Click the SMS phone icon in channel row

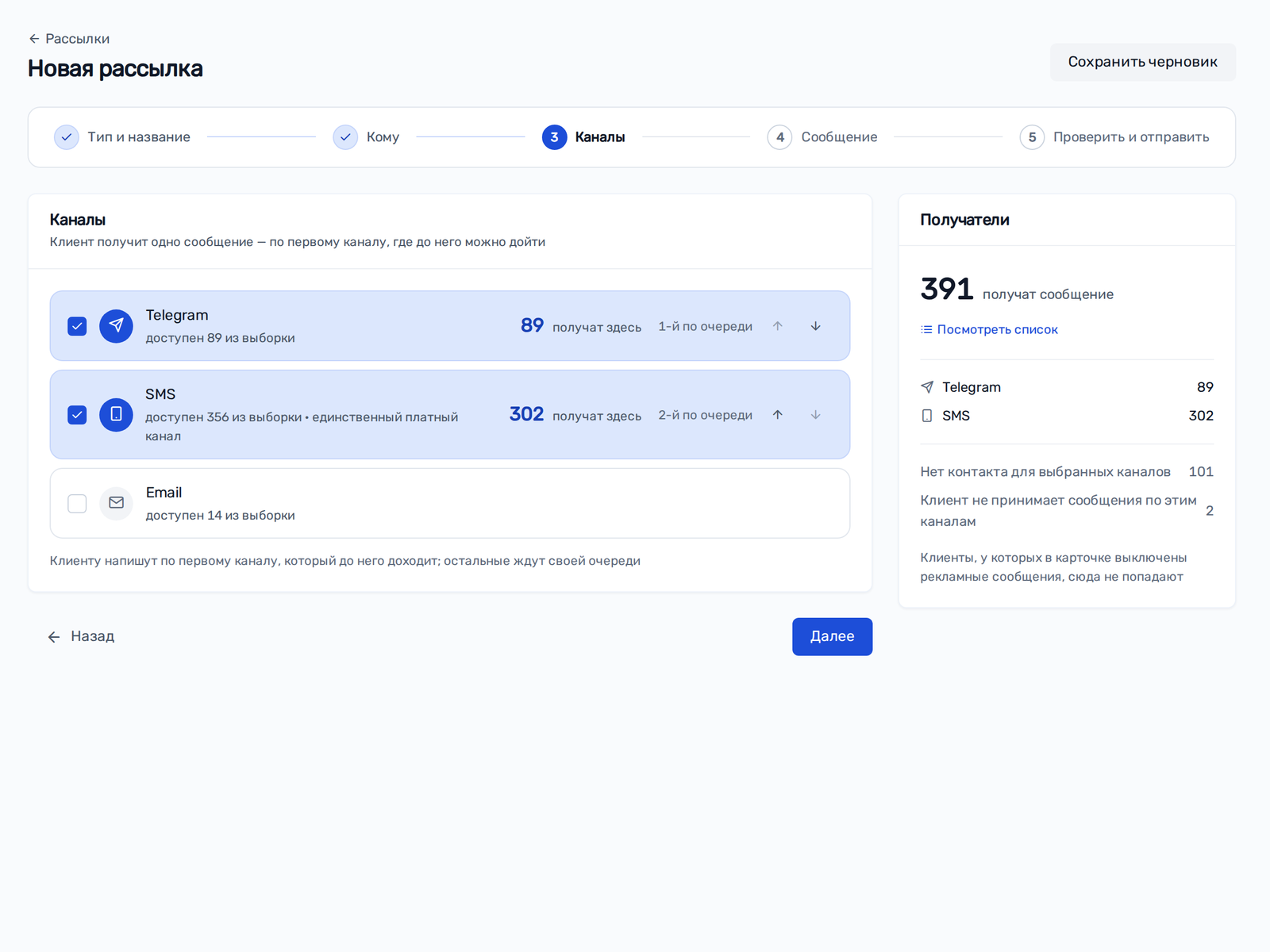click(116, 415)
